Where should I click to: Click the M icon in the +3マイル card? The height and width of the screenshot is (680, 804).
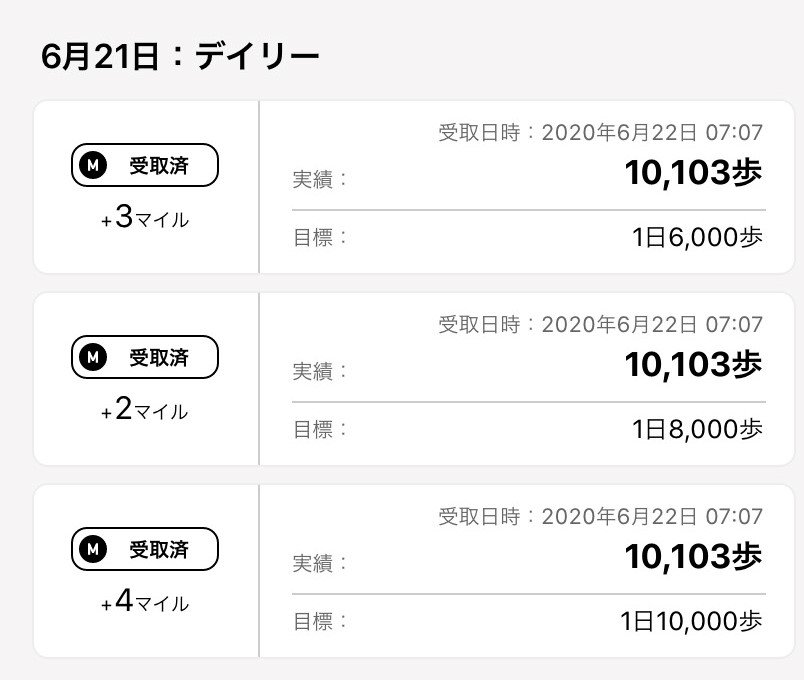click(x=93, y=165)
